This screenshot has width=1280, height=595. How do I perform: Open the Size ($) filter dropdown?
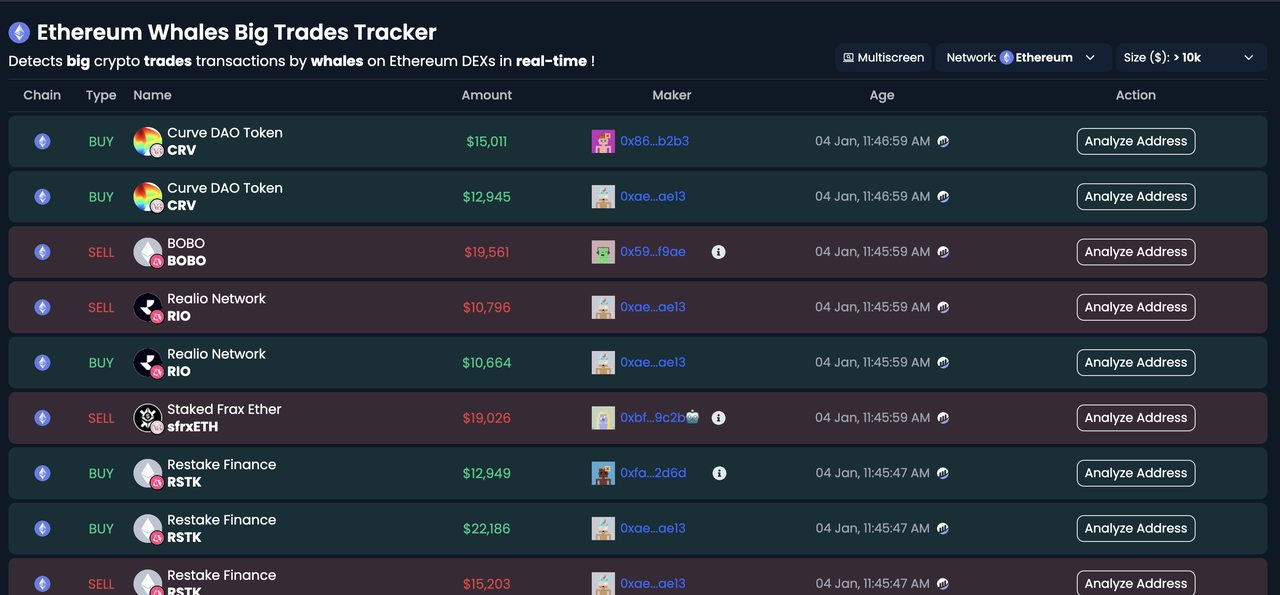pos(1190,57)
